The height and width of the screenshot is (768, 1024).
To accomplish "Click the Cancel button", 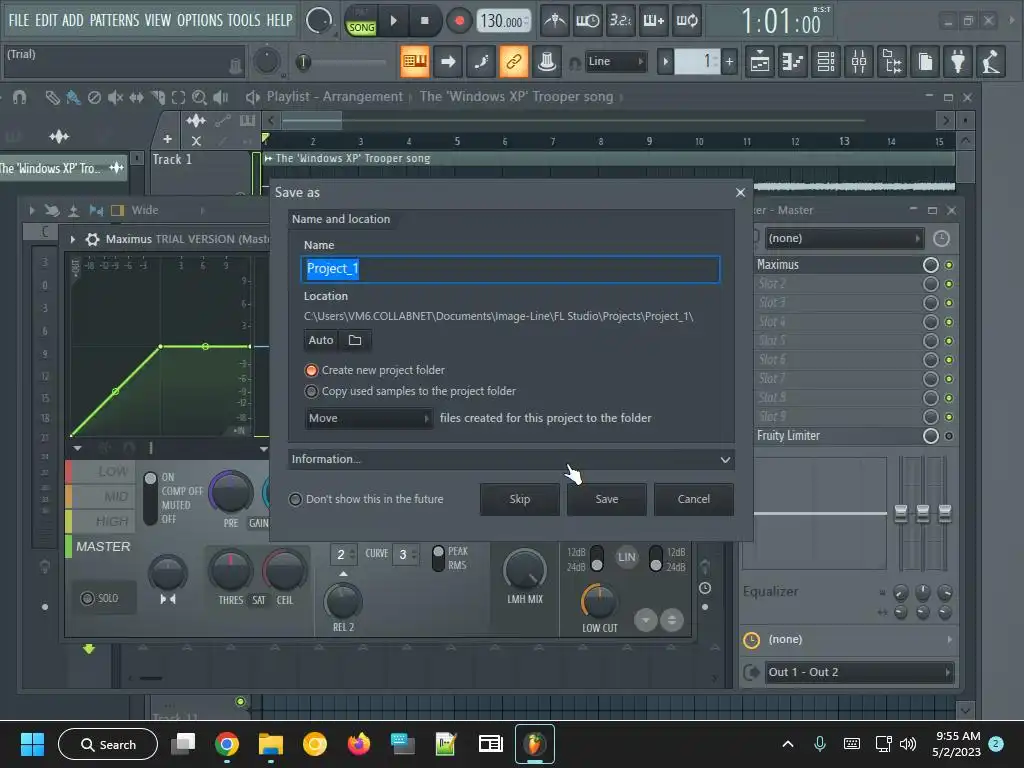I will click(694, 499).
